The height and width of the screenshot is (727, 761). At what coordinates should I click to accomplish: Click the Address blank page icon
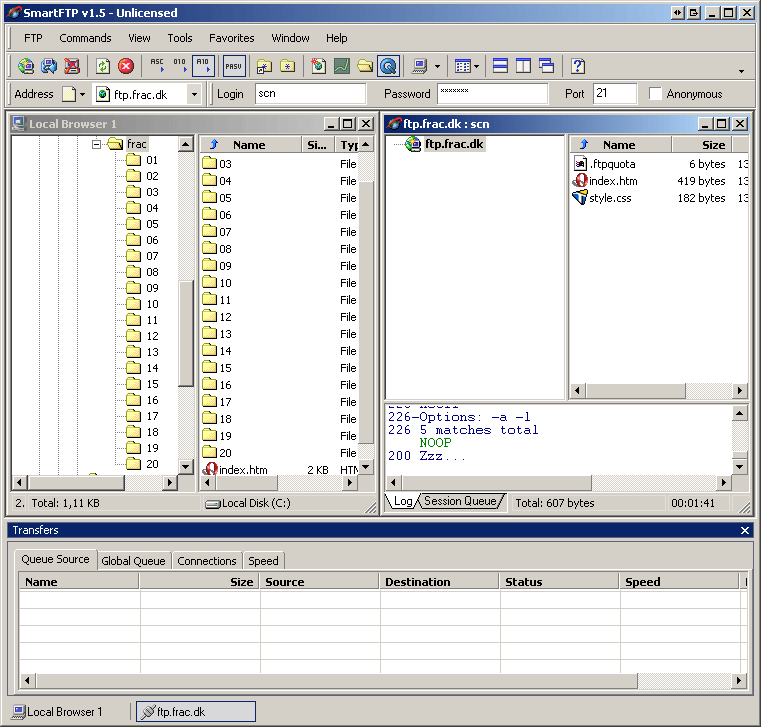[x=69, y=94]
